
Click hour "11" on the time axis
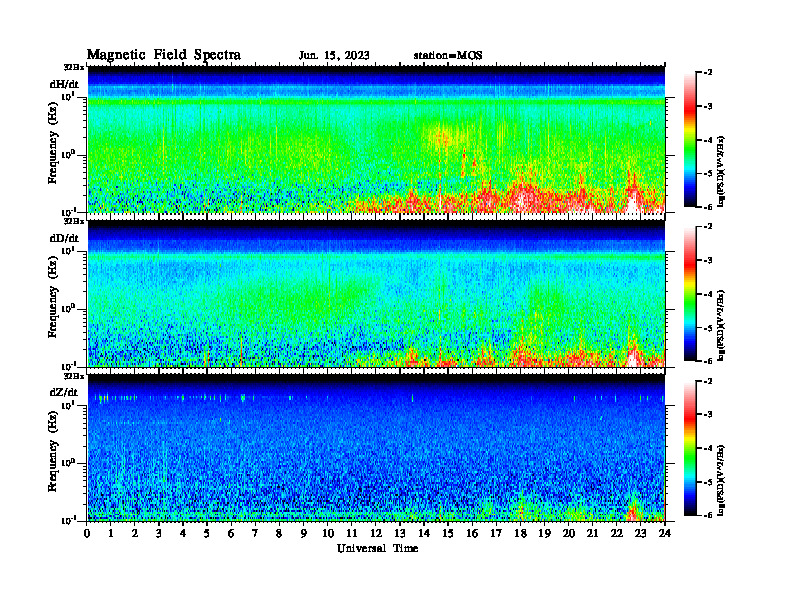pos(352,533)
